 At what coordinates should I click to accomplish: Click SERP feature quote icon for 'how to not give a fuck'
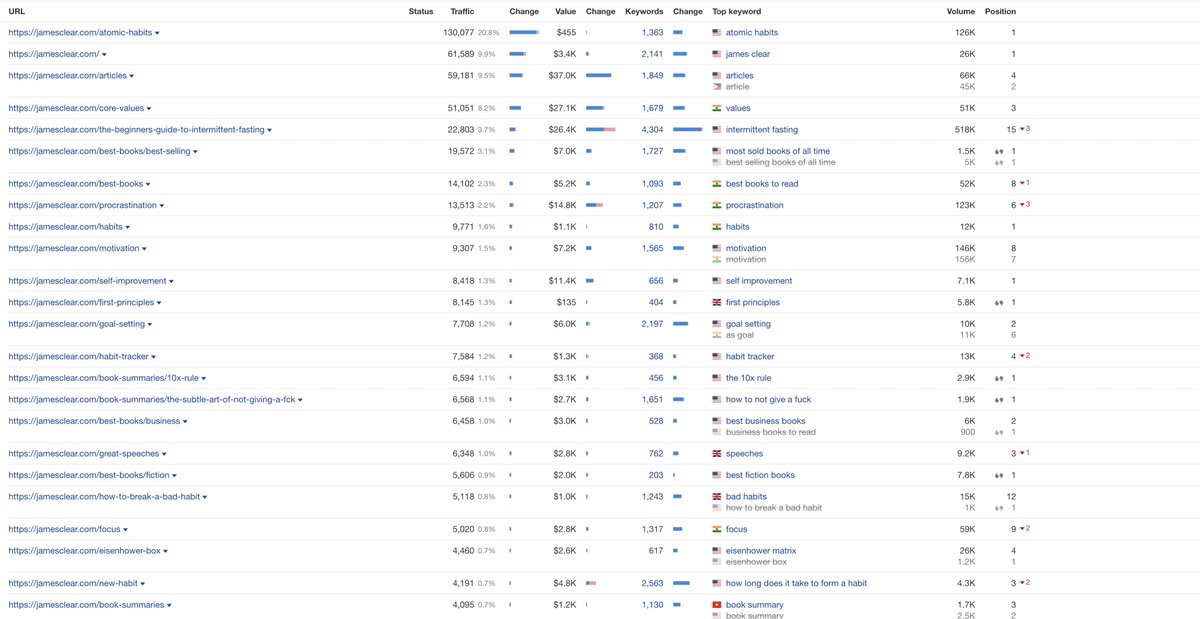pos(998,400)
